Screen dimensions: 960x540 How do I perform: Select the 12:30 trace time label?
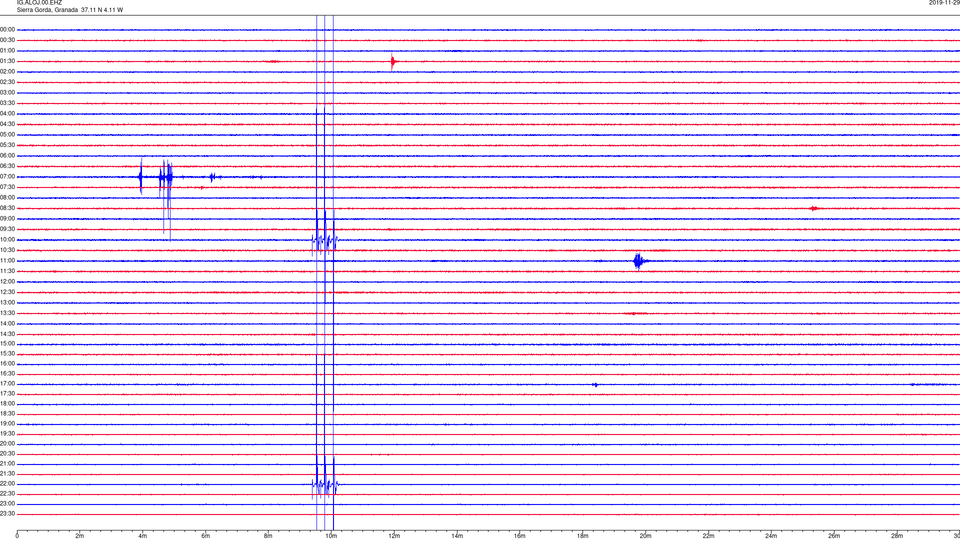[x=7, y=292]
